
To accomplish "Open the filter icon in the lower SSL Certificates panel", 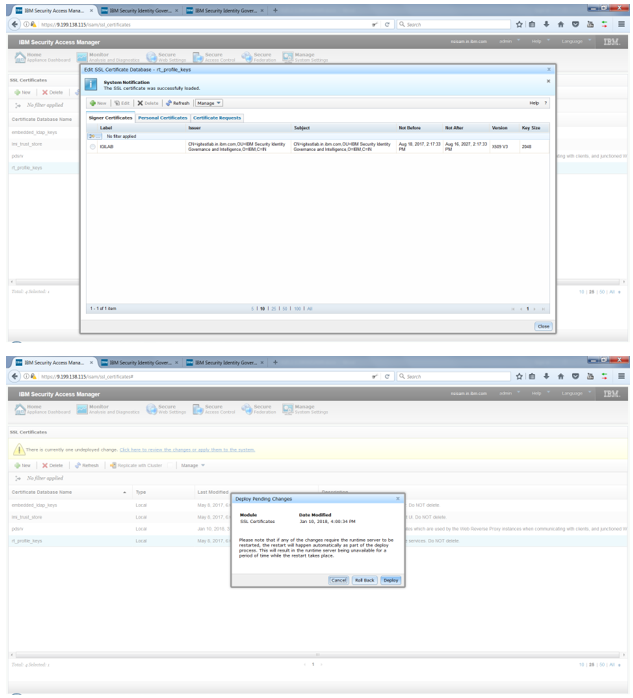I will 18,478.
